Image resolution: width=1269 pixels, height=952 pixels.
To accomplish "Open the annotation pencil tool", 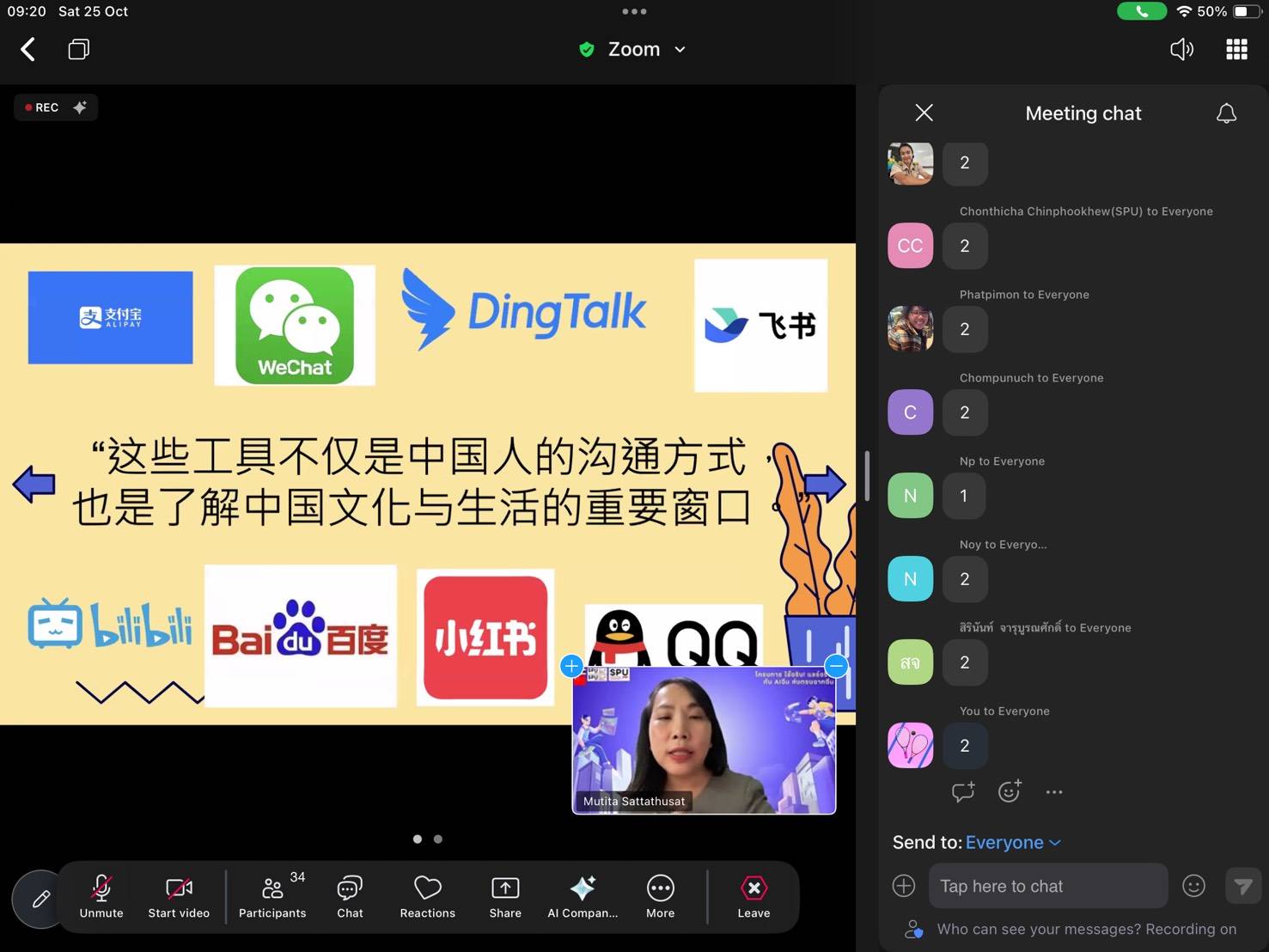I will [x=40, y=899].
